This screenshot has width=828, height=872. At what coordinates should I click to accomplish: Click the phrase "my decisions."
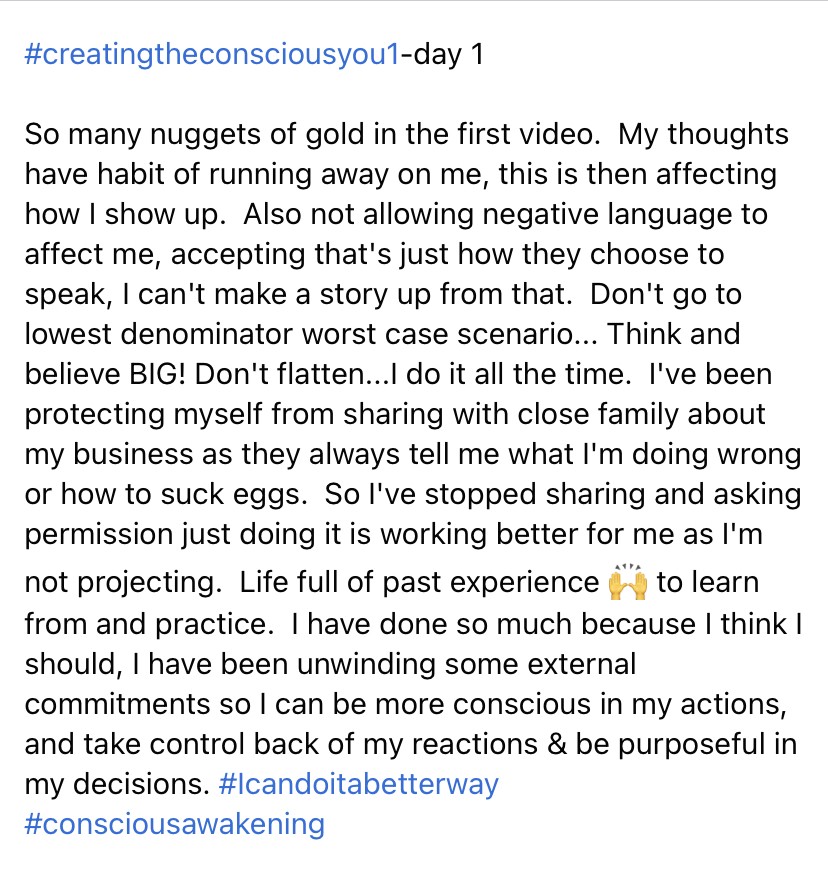[x=117, y=784]
